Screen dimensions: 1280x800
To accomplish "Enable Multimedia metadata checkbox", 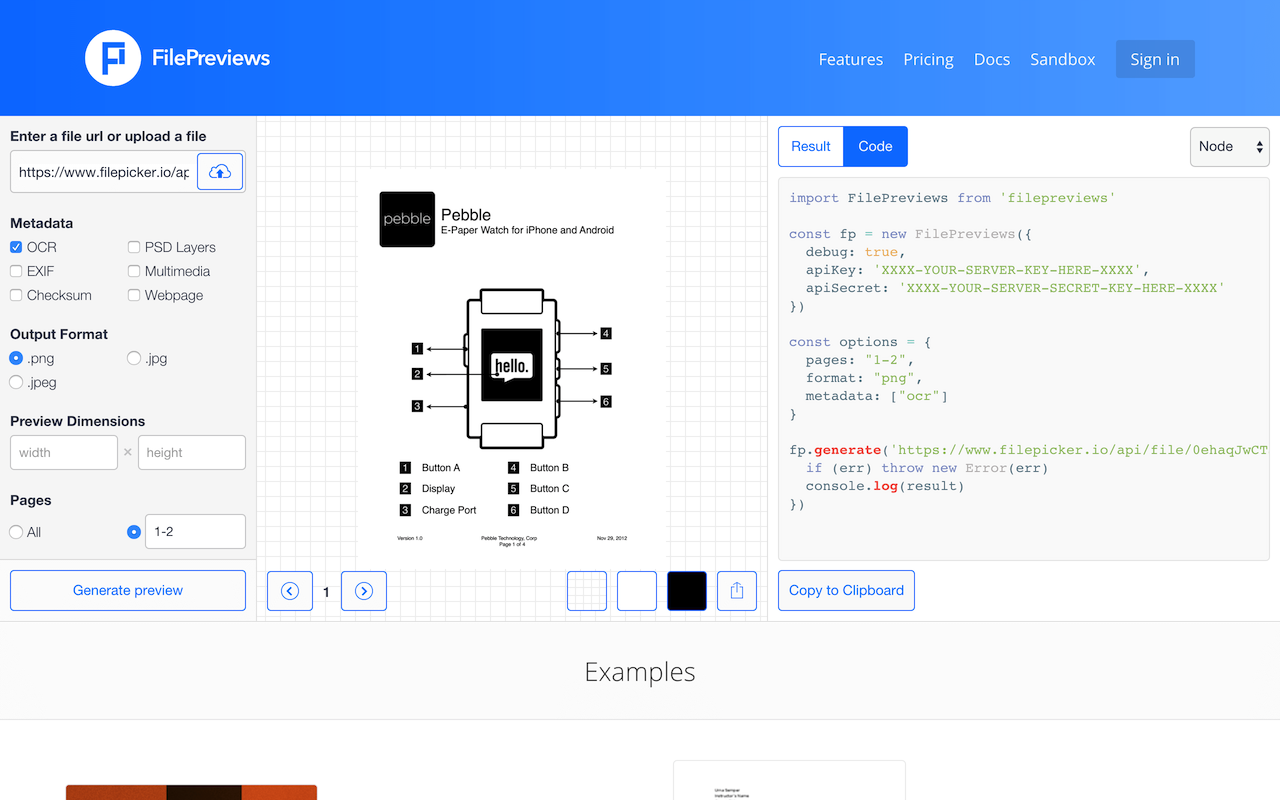I will click(134, 271).
